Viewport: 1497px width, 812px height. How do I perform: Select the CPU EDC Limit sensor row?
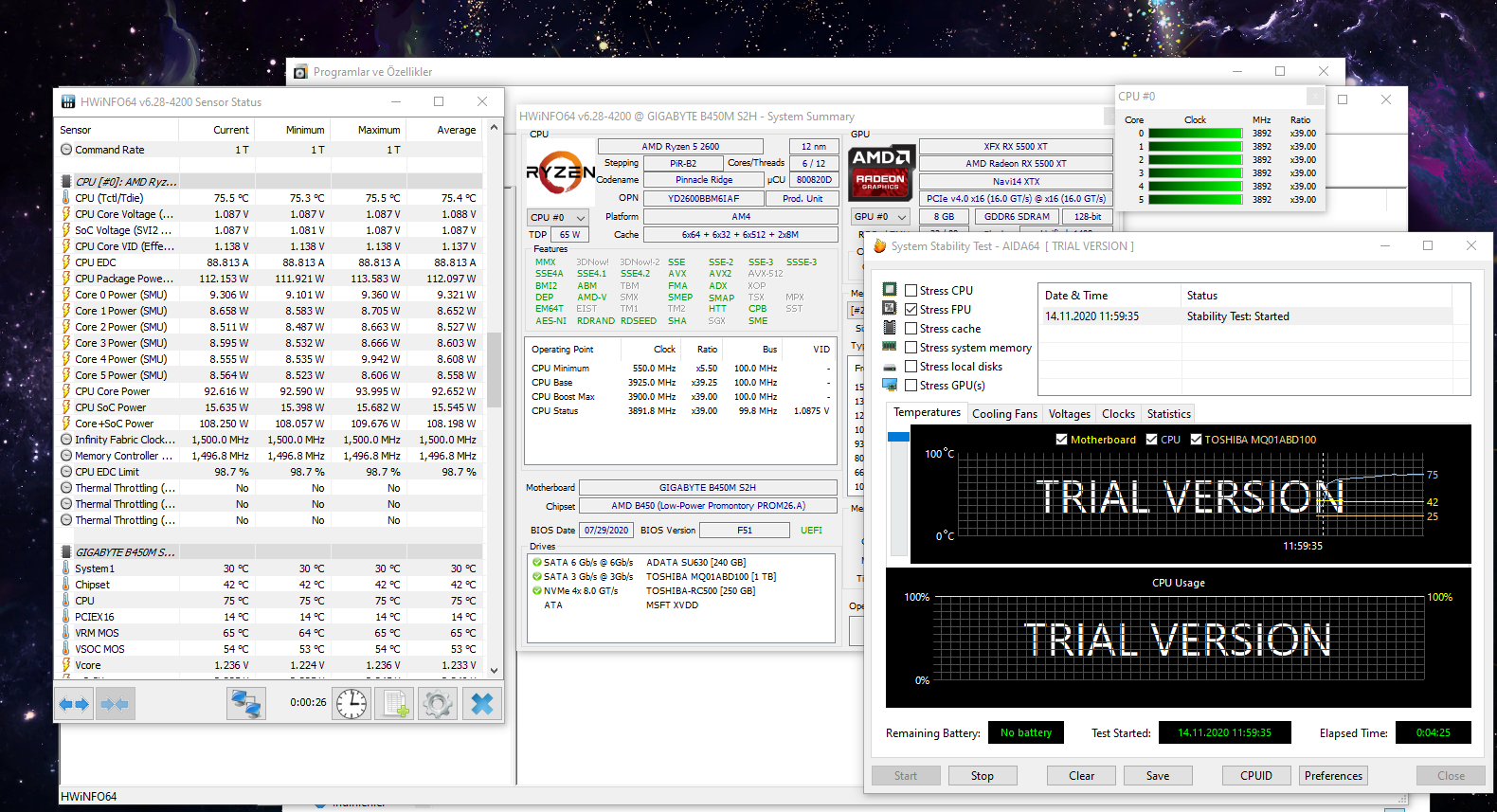pos(270,472)
